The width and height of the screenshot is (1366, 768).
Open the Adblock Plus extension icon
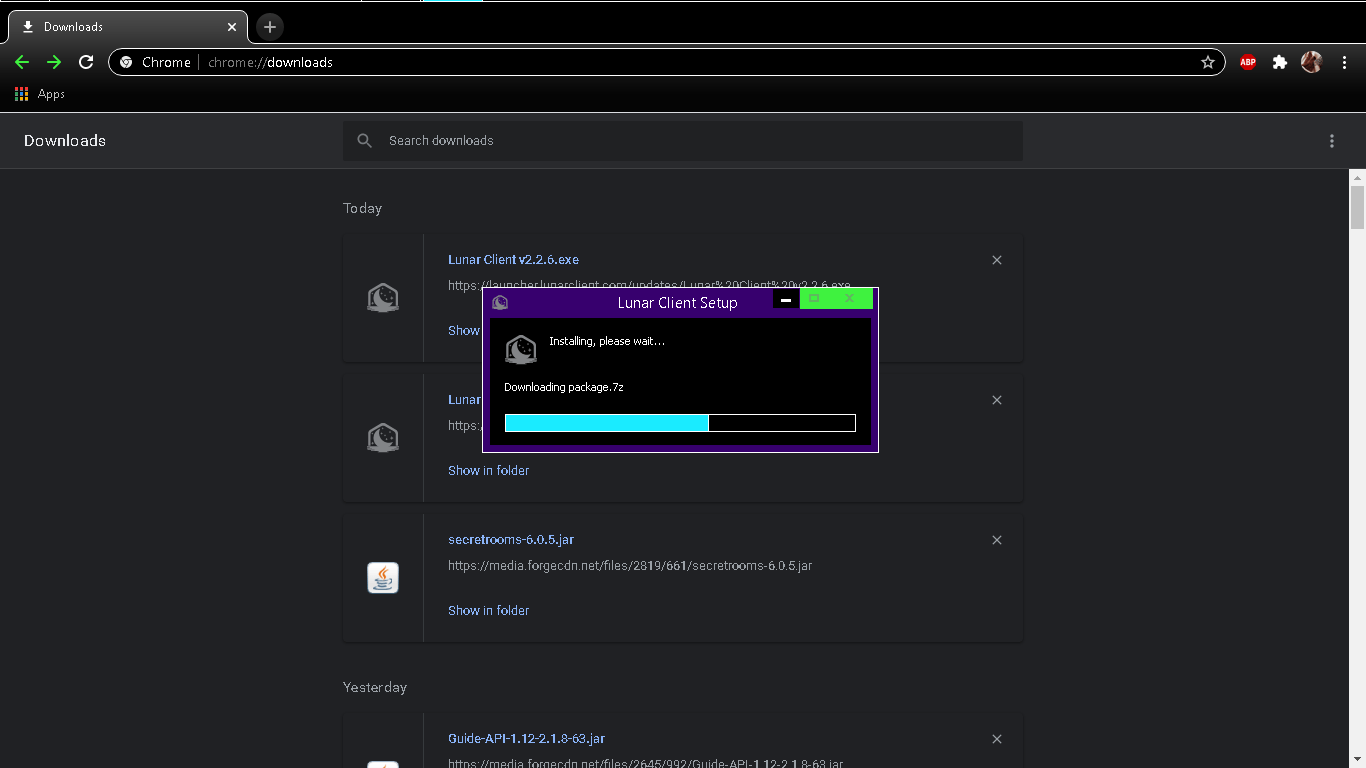[1247, 62]
